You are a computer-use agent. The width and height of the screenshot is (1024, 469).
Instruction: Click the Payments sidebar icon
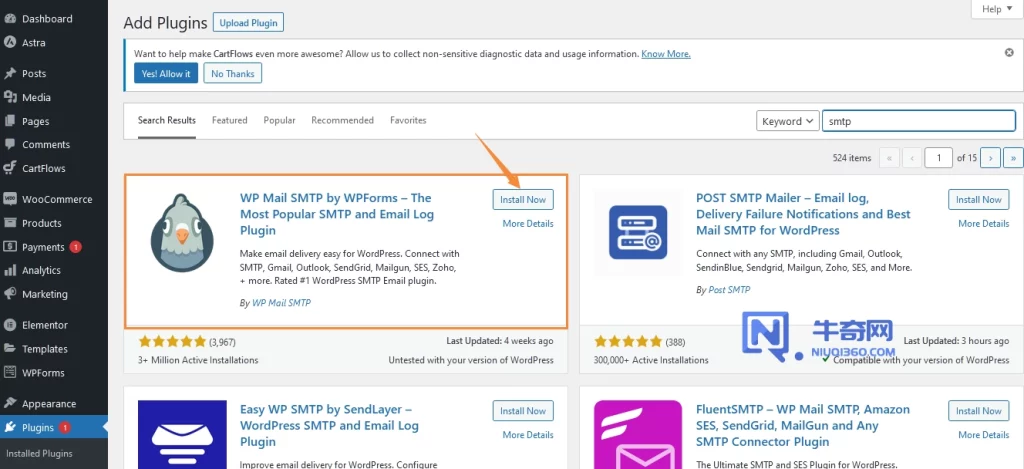[10, 247]
